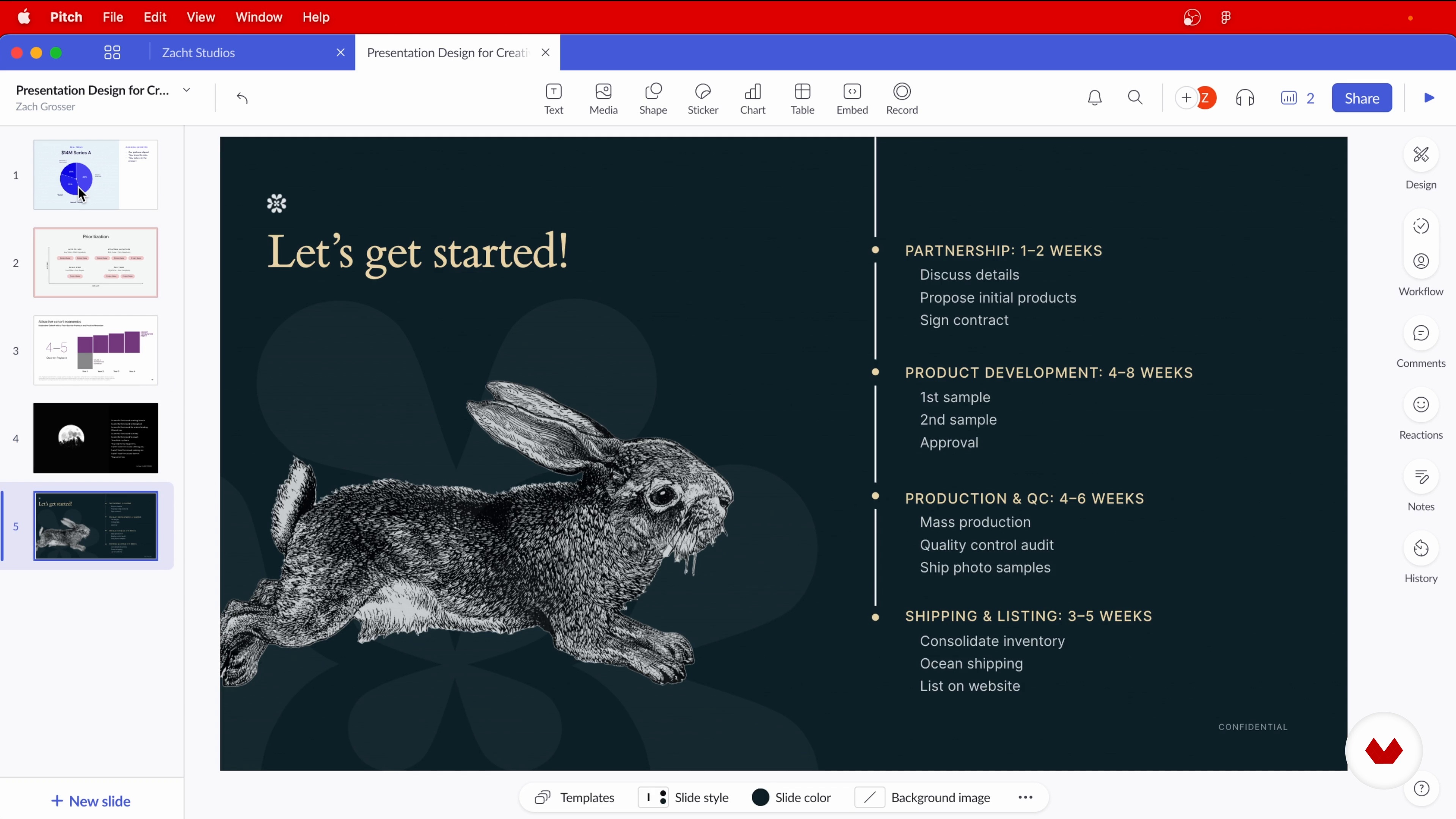Open the headphones live audio icon

[x=1244, y=98]
